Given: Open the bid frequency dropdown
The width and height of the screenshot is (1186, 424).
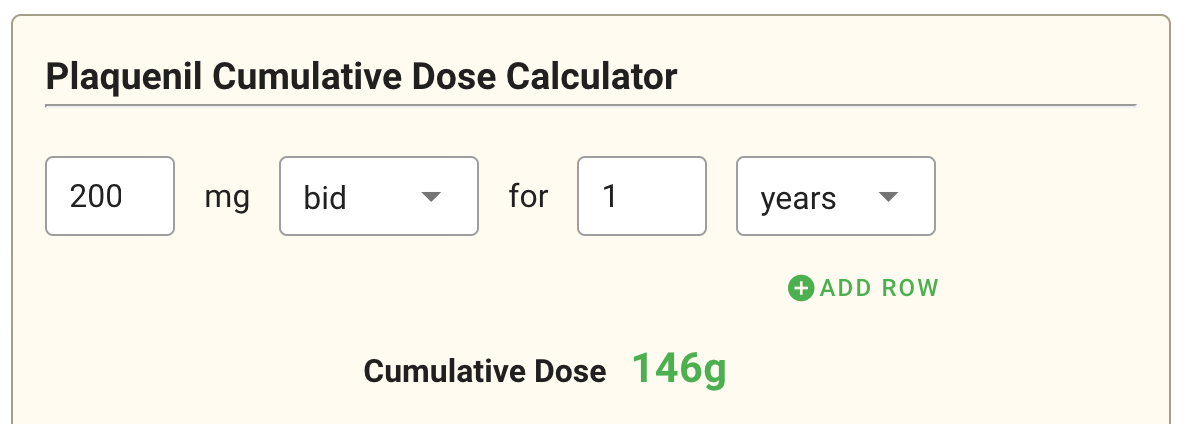Looking at the screenshot, I should pos(378,196).
